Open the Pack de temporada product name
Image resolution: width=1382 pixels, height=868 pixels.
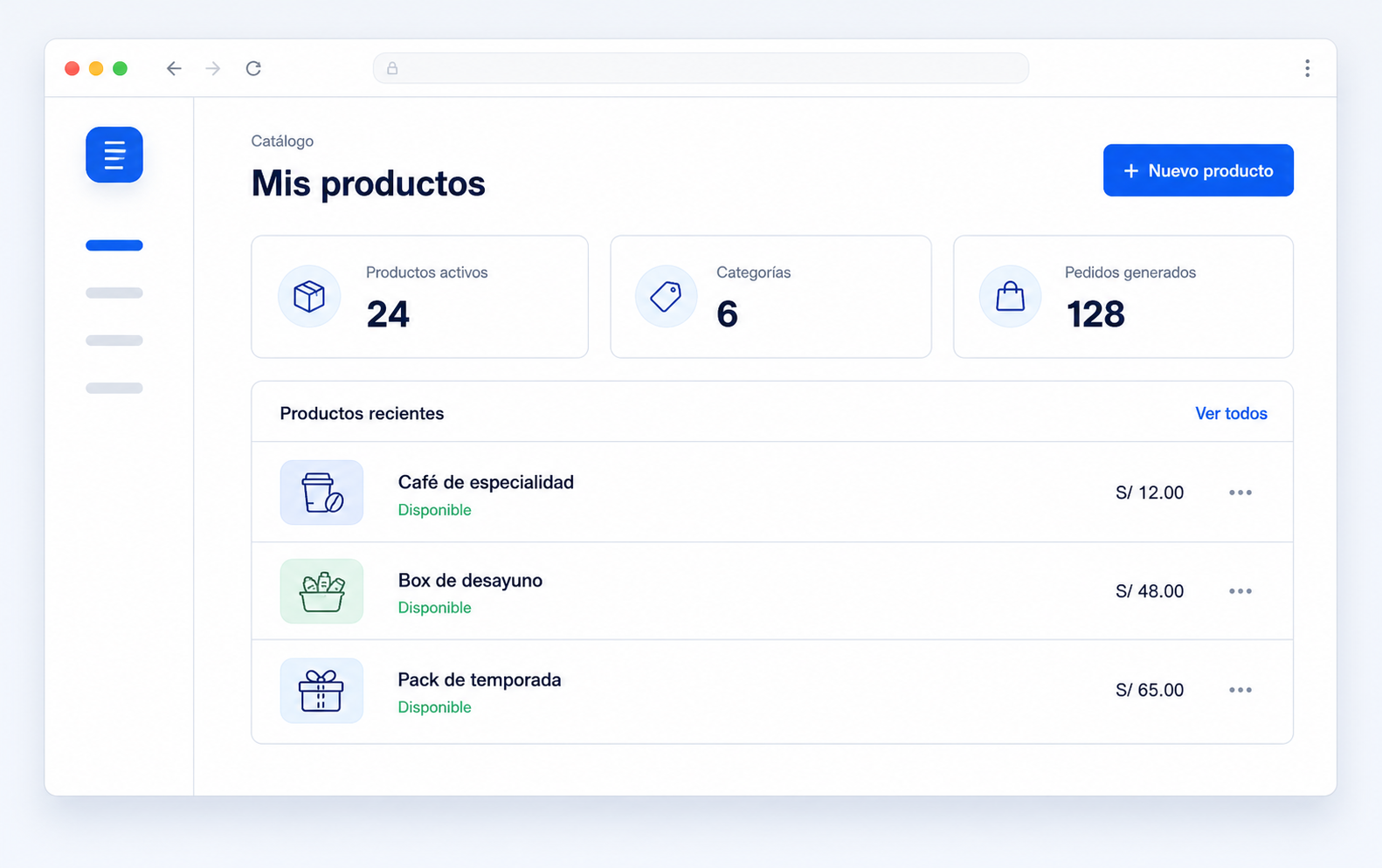(x=479, y=679)
